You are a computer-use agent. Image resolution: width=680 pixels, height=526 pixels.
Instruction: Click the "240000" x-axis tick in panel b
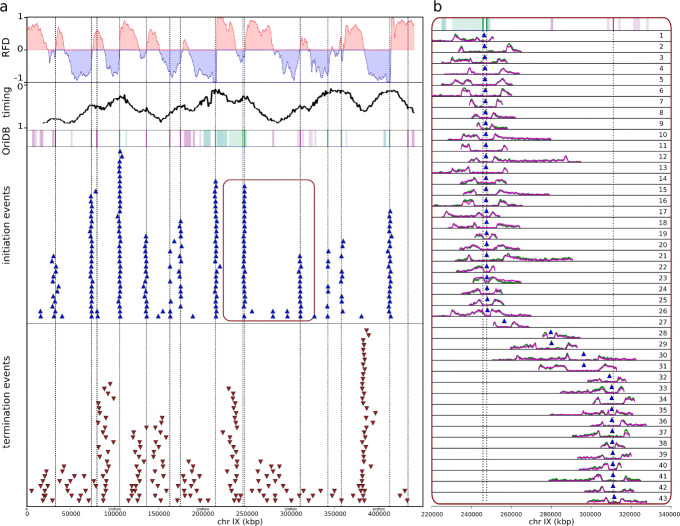471,514
